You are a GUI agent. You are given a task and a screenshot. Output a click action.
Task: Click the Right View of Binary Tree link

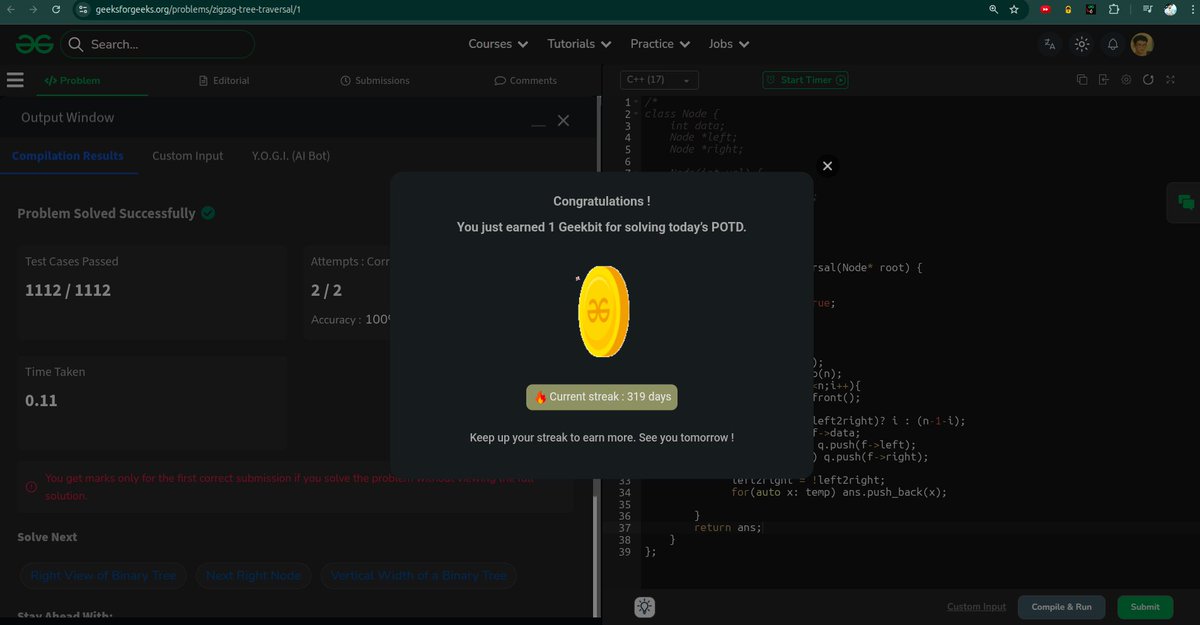click(x=103, y=575)
